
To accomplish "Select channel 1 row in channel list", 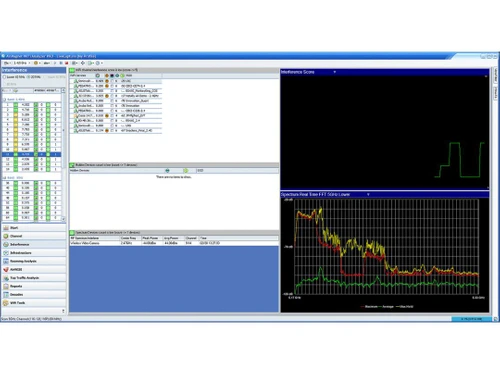I will tap(32, 104).
